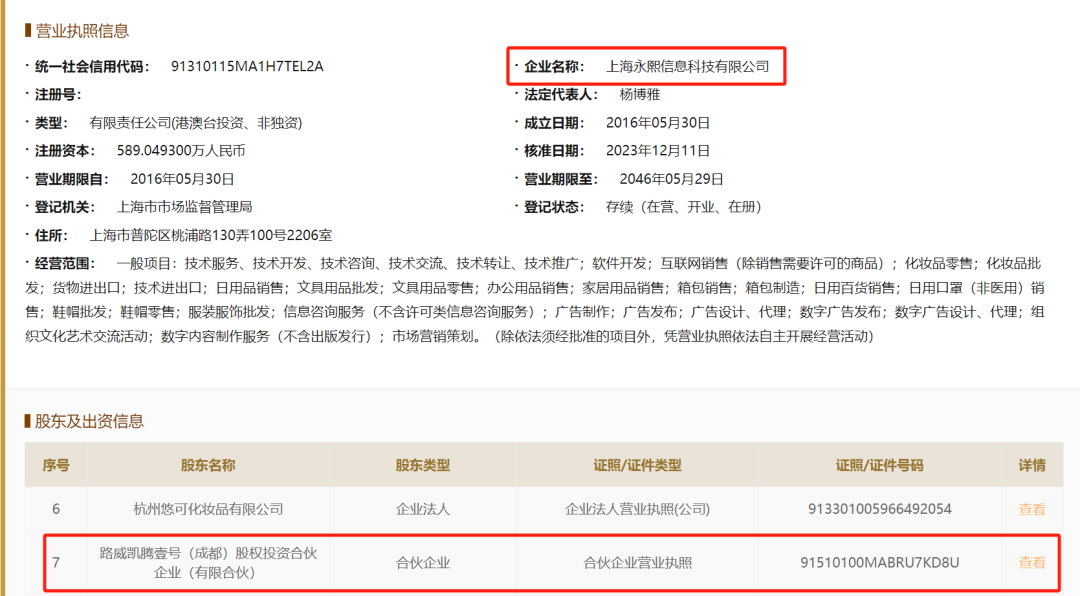
Task: Click row number 6 cell
Action: coord(56,509)
